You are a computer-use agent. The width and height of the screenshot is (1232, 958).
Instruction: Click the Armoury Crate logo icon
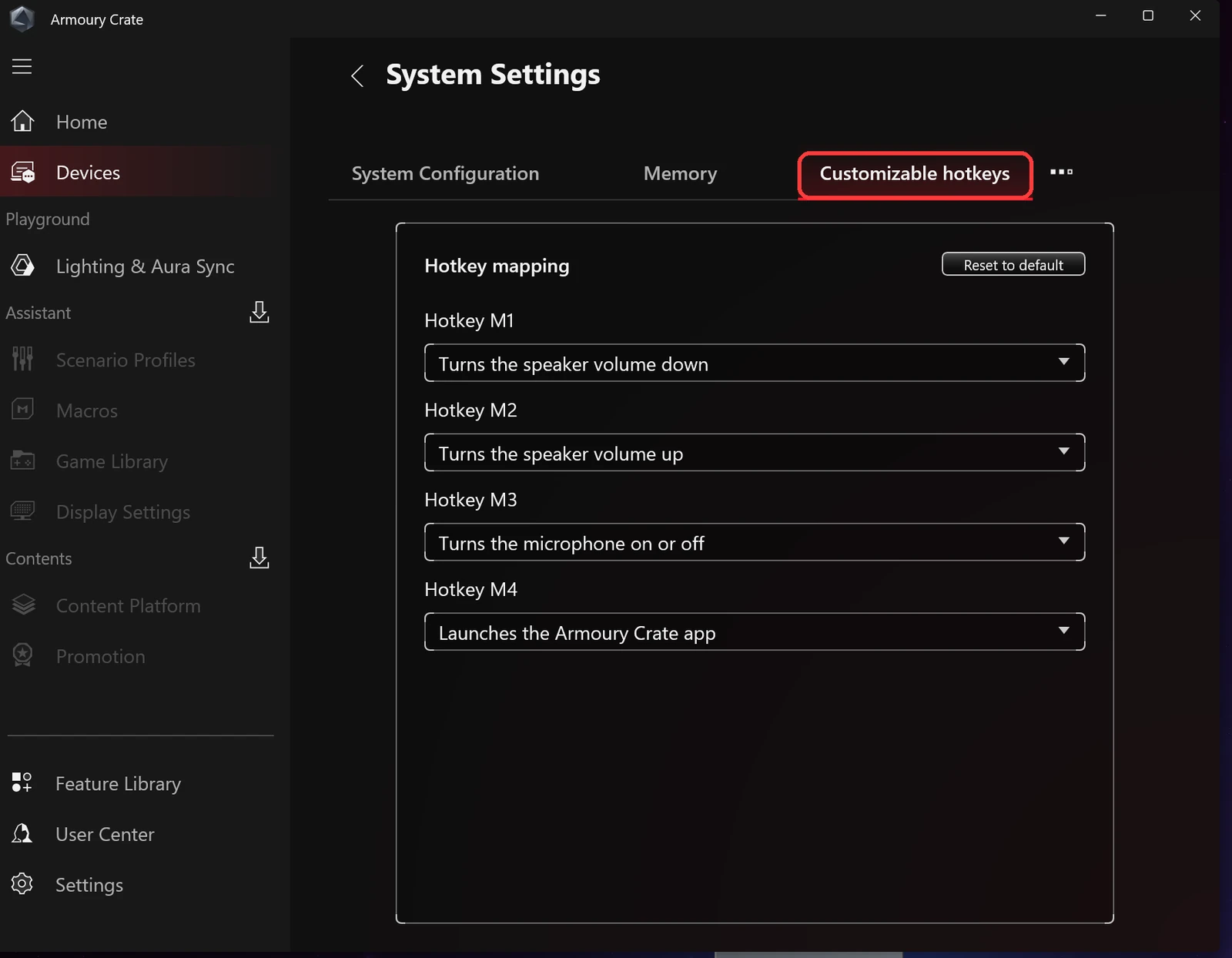pos(22,18)
